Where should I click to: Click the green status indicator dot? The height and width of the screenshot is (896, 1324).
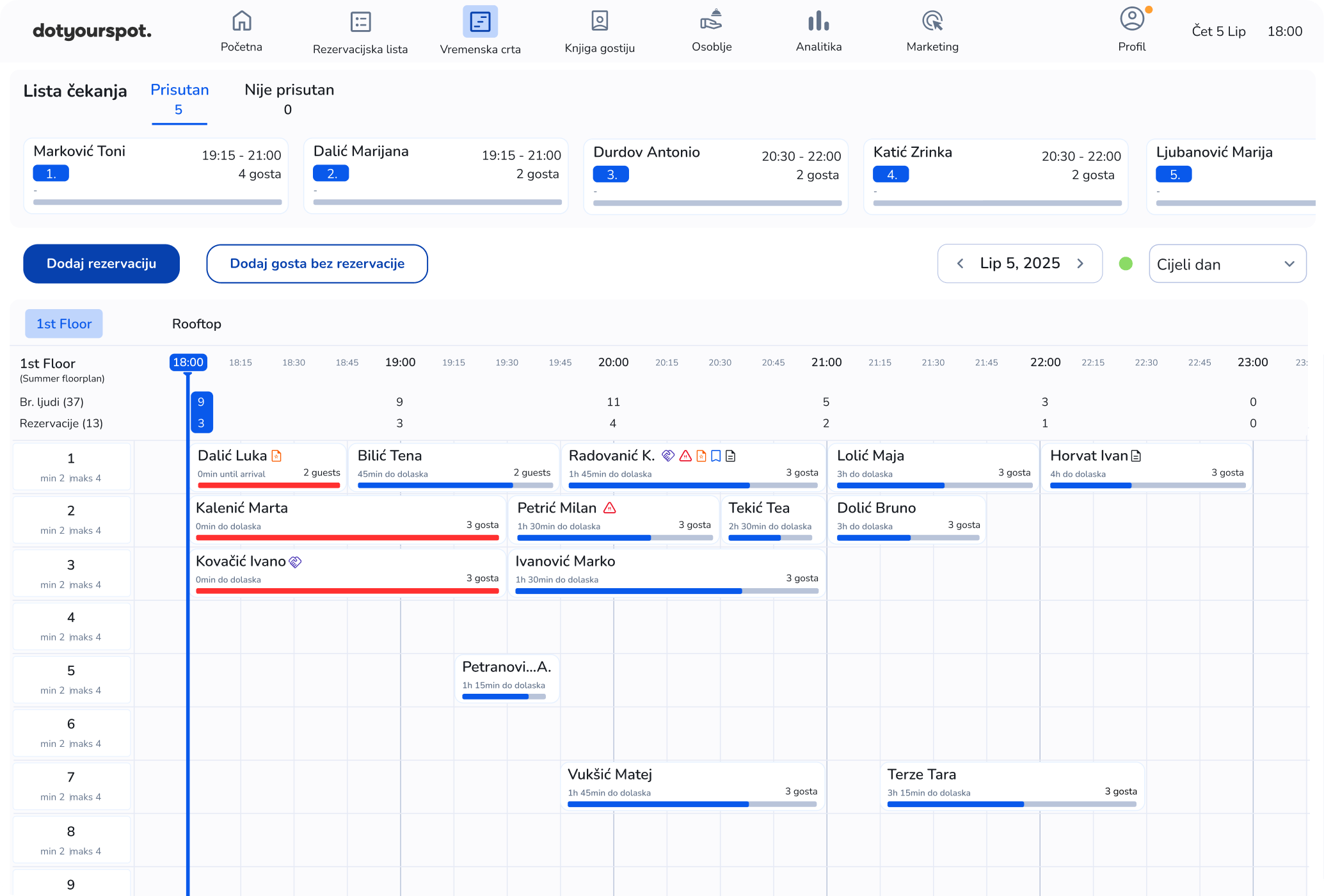[x=1126, y=264]
